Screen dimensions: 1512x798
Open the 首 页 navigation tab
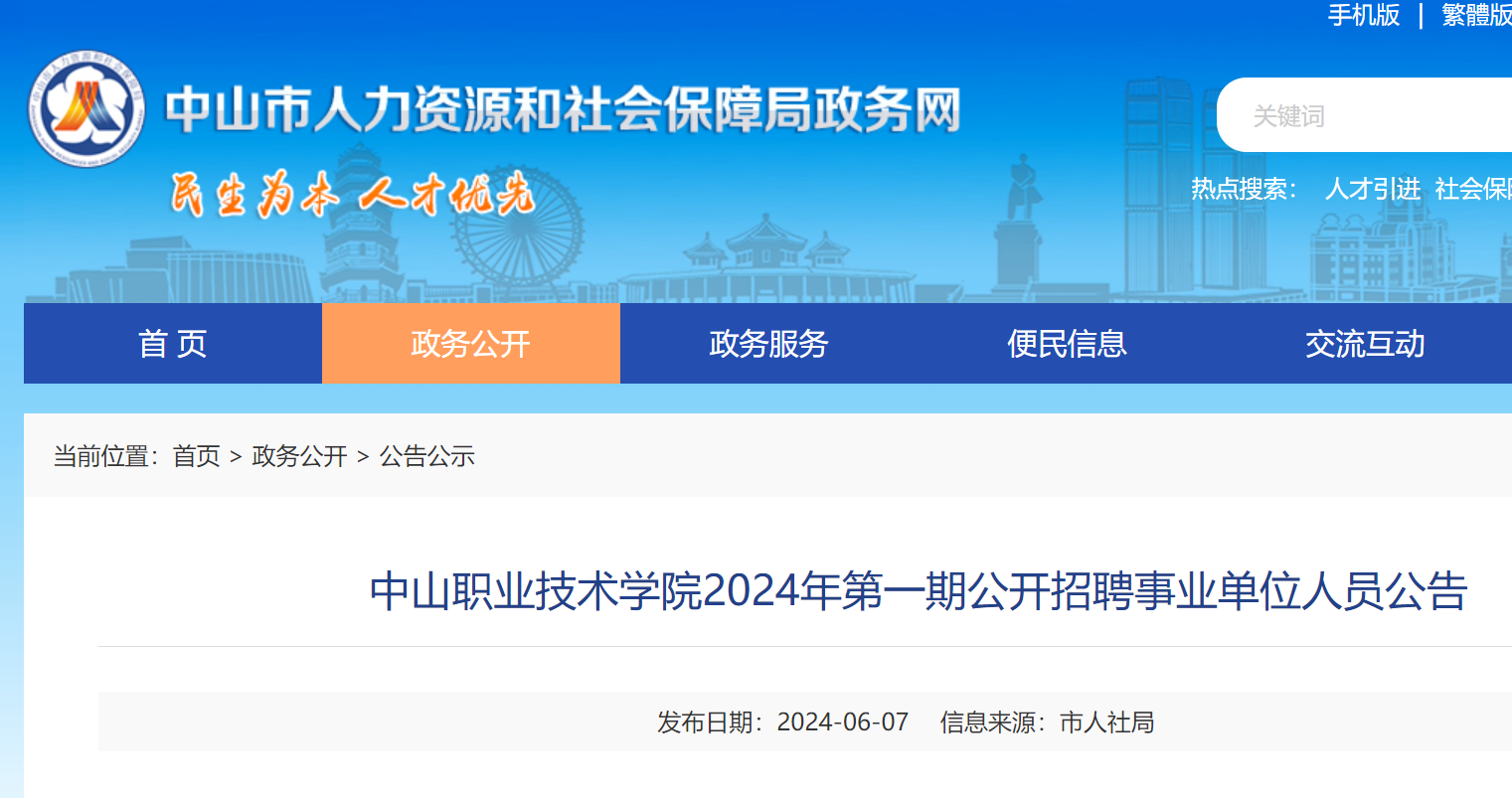173,344
